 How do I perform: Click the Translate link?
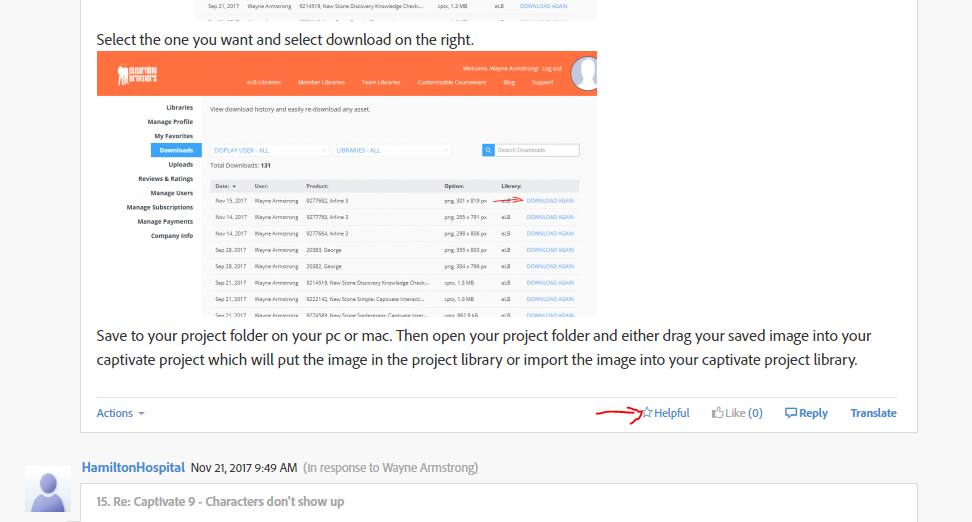click(x=873, y=413)
